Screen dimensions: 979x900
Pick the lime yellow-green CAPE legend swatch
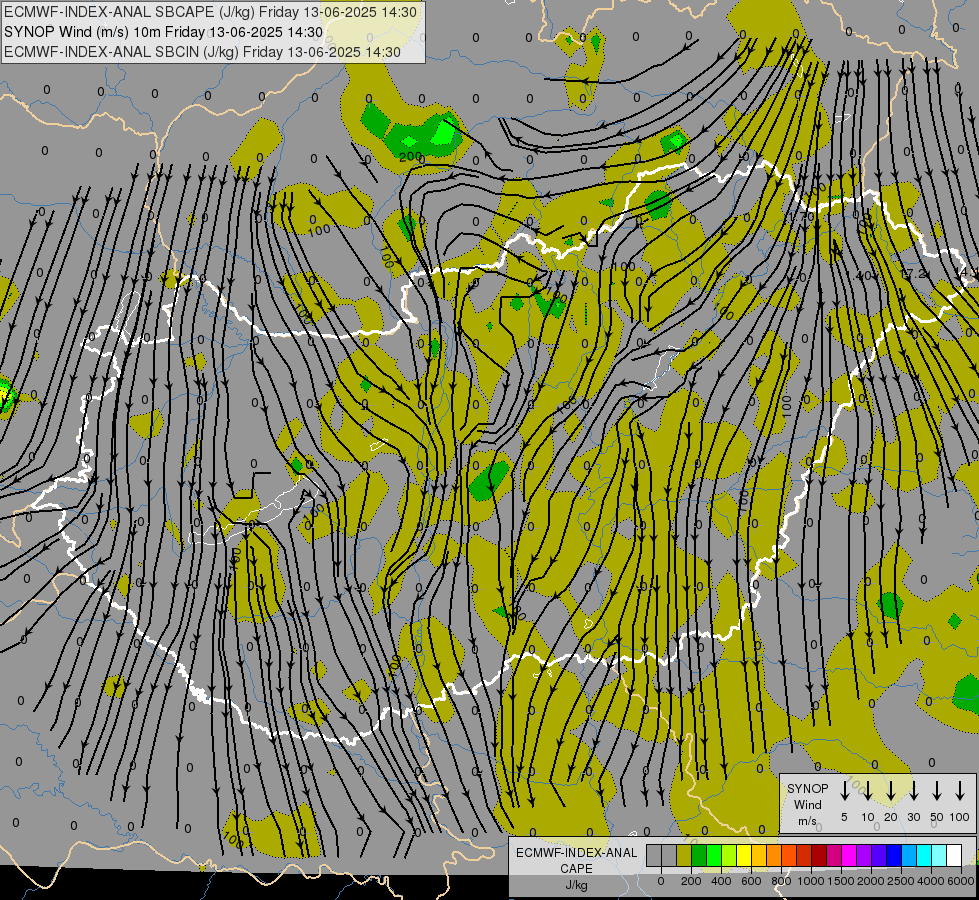tap(729, 855)
